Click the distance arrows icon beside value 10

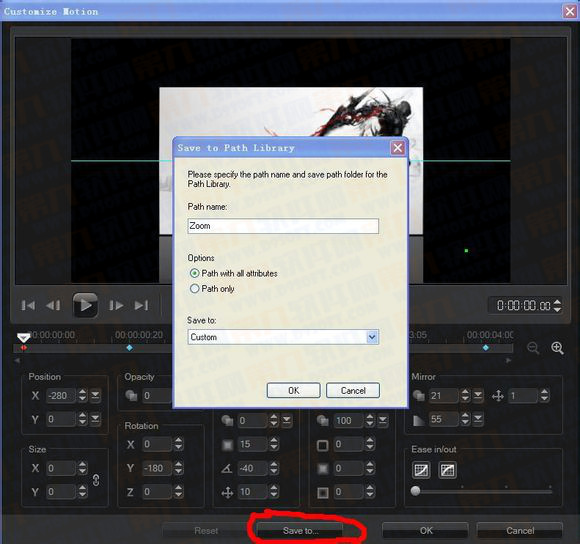click(x=227, y=492)
